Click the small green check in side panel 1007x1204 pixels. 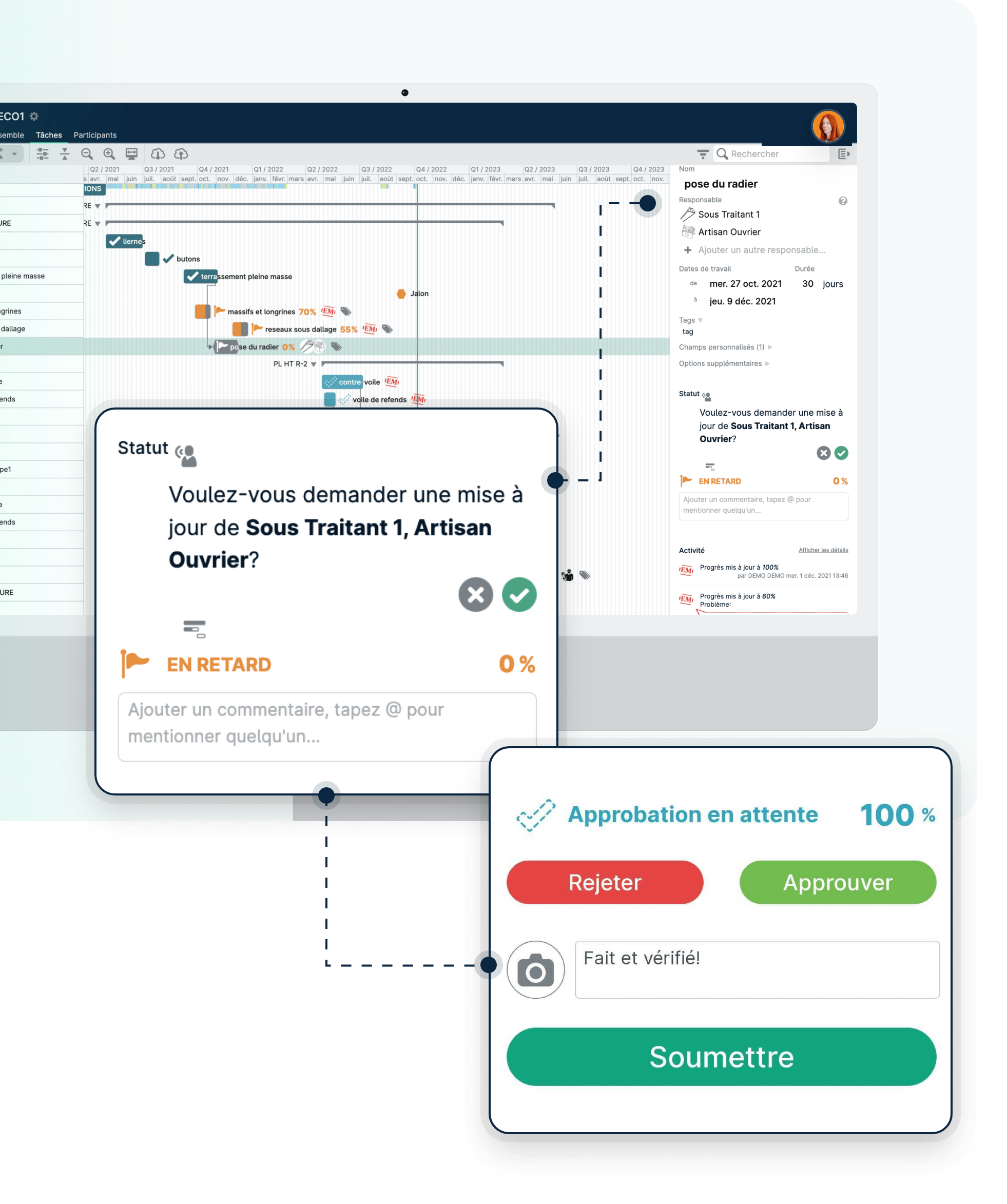(x=841, y=453)
